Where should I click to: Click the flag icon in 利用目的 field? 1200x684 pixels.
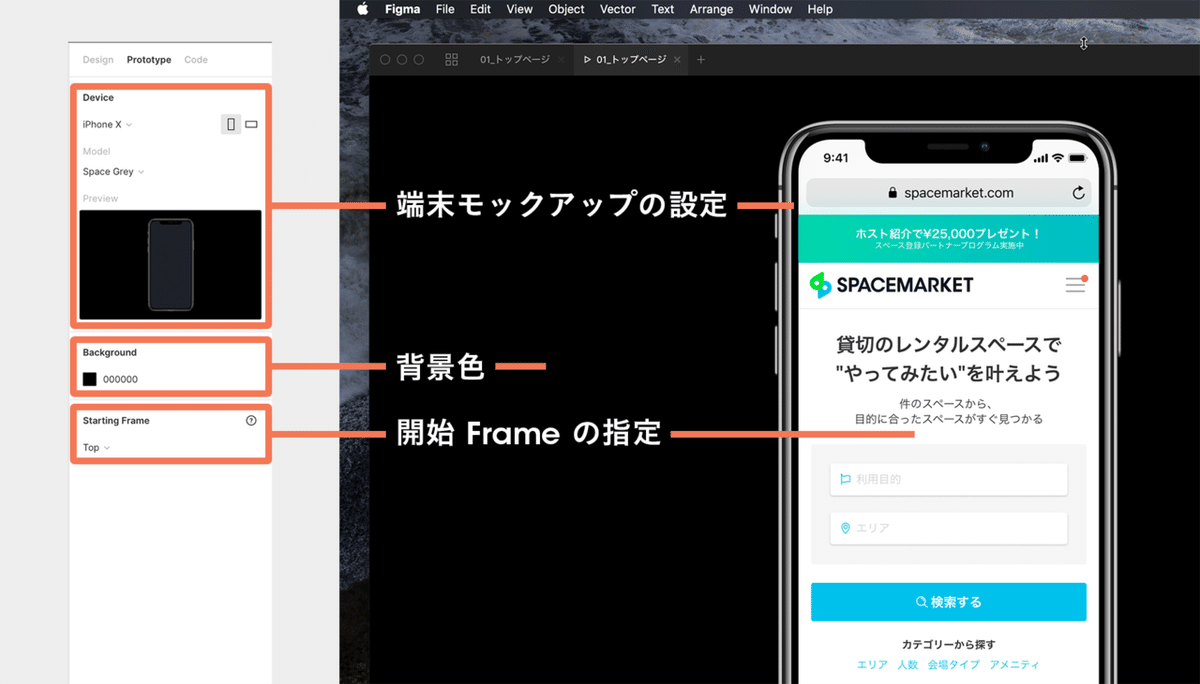845,479
